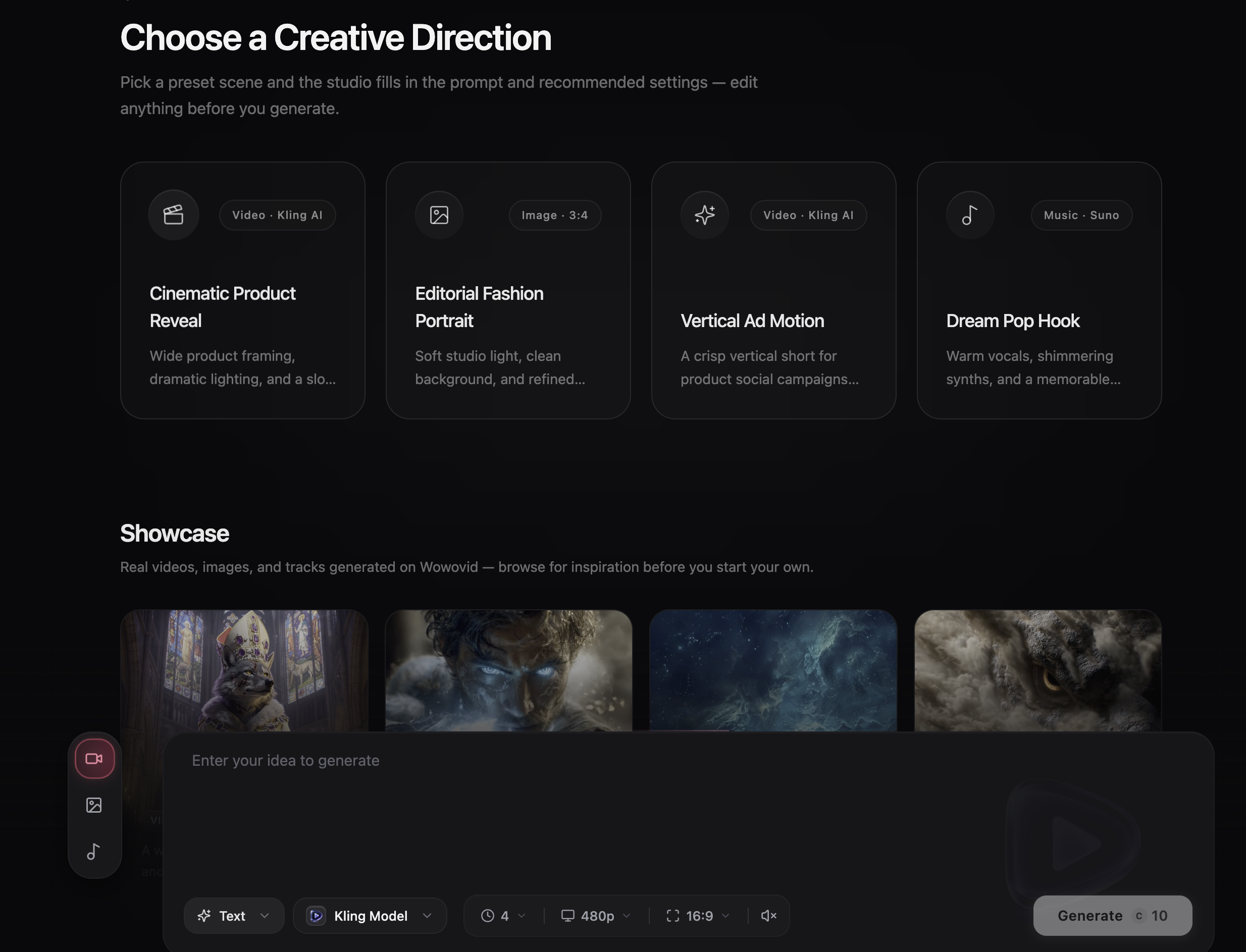Open the Text input type dropdown

(233, 915)
